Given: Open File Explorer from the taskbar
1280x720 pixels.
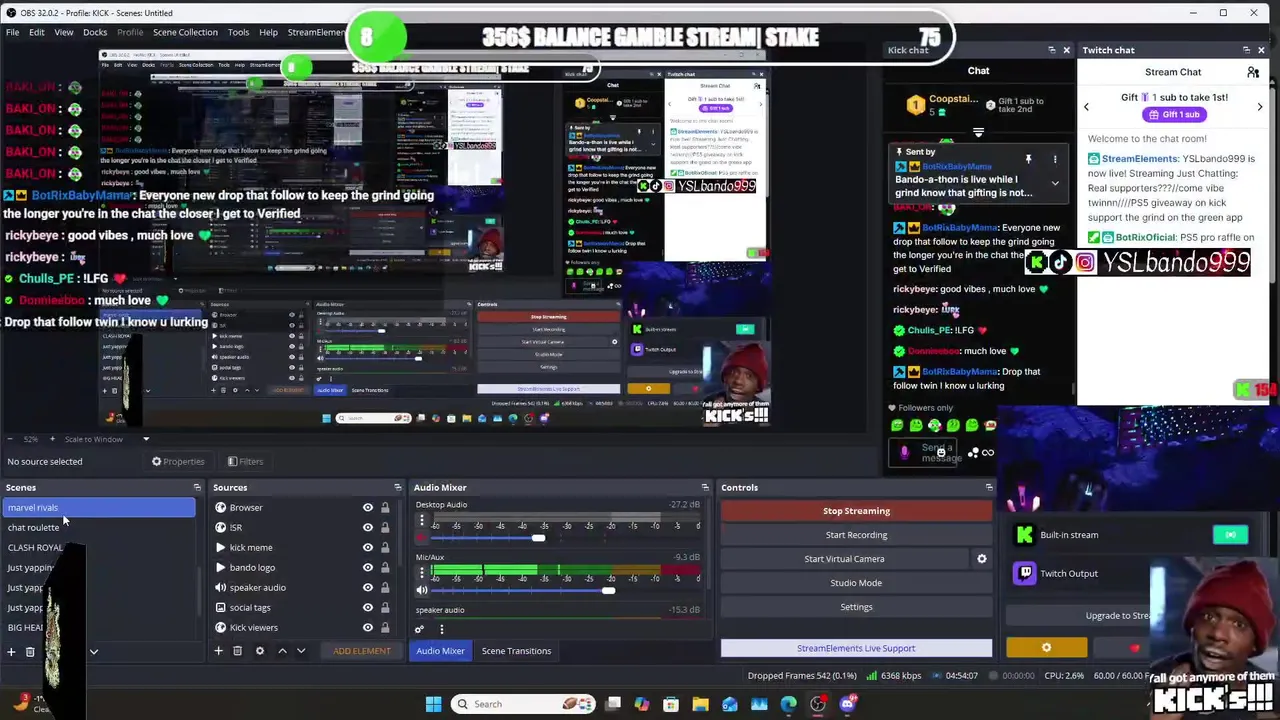Looking at the screenshot, I should pos(700,704).
